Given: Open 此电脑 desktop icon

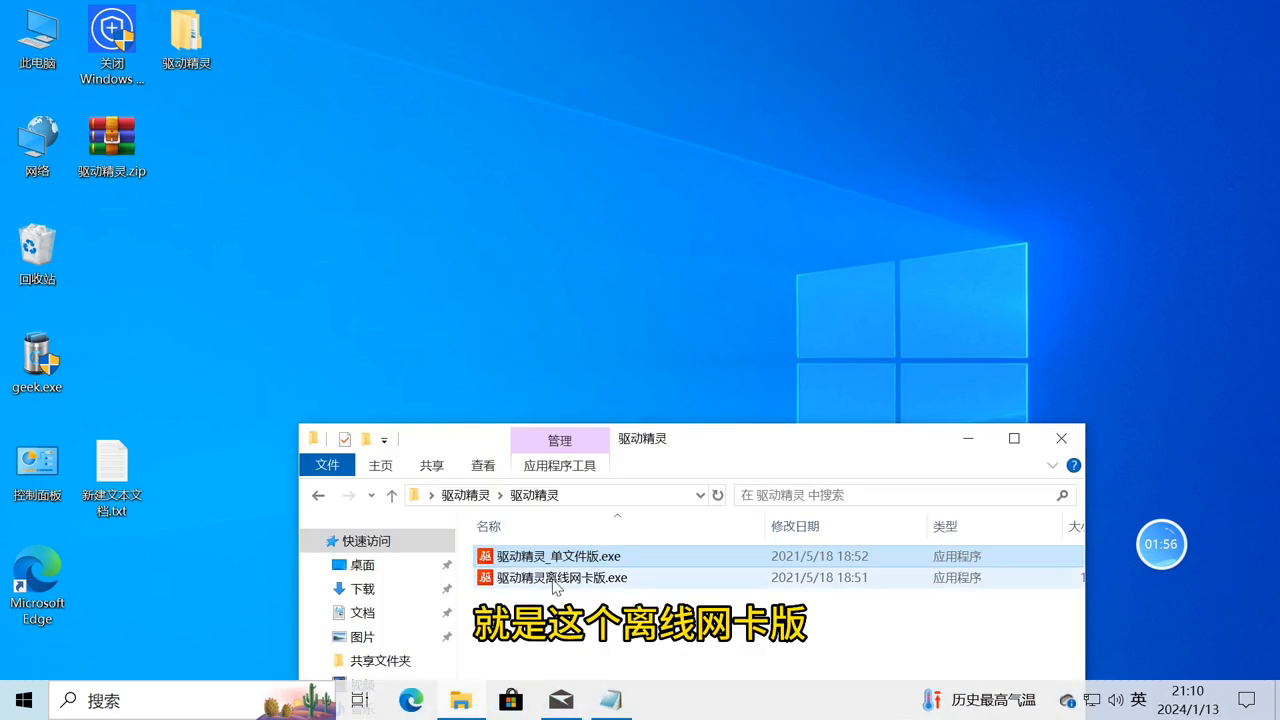Looking at the screenshot, I should [x=37, y=40].
